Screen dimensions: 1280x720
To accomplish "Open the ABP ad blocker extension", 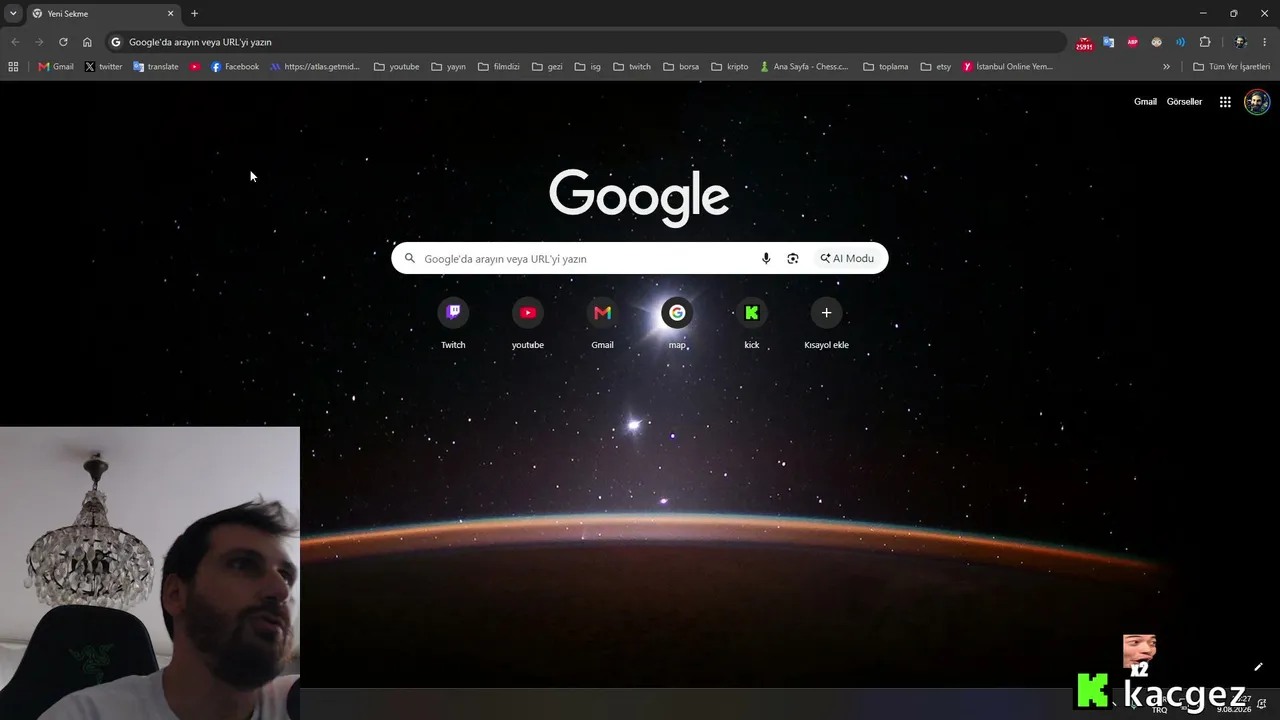I will point(1132,42).
